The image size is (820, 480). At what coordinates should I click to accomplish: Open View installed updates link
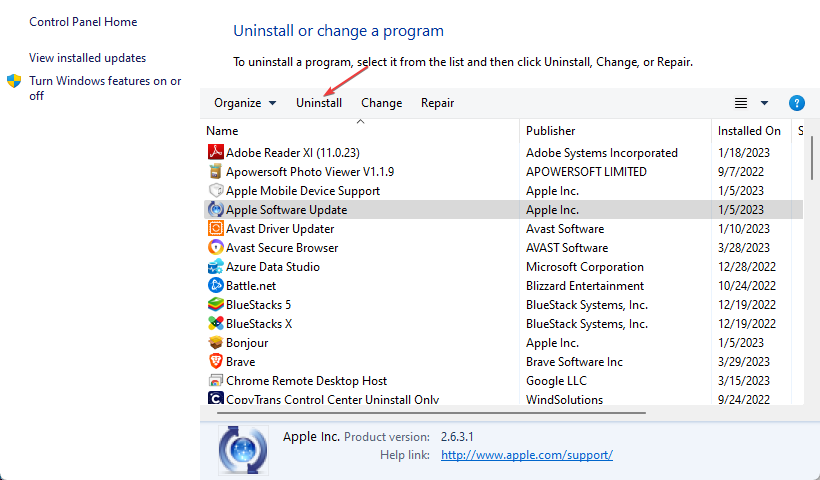click(x=87, y=58)
